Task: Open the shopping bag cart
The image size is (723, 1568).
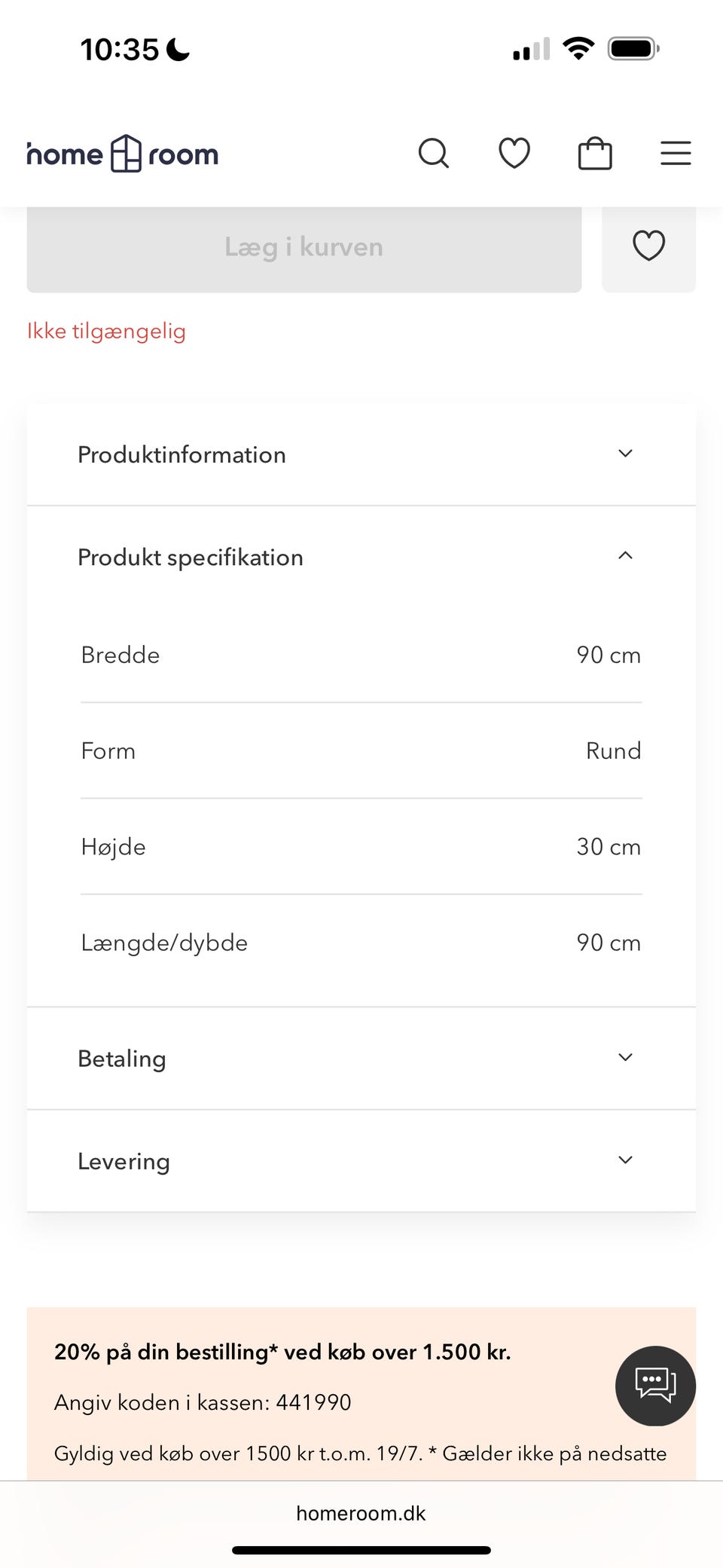Action: [x=595, y=154]
